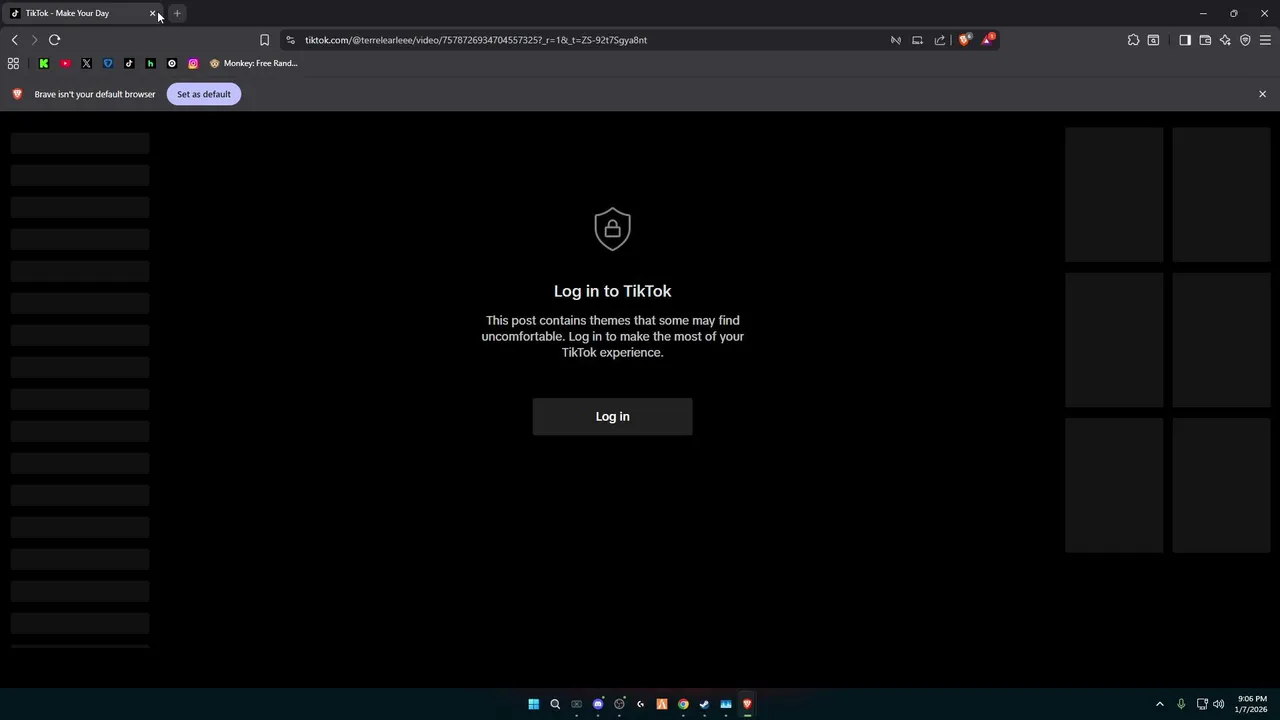
Task: Click the media/no-sound icon in address bar
Action: 896,40
